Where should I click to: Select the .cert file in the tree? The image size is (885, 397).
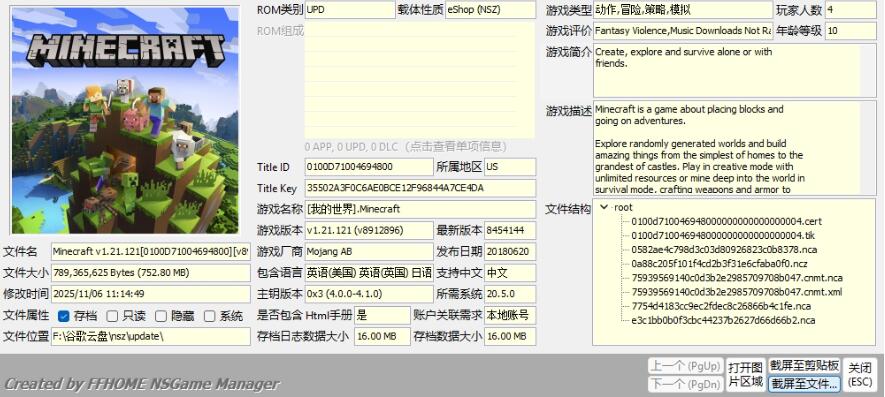726,221
